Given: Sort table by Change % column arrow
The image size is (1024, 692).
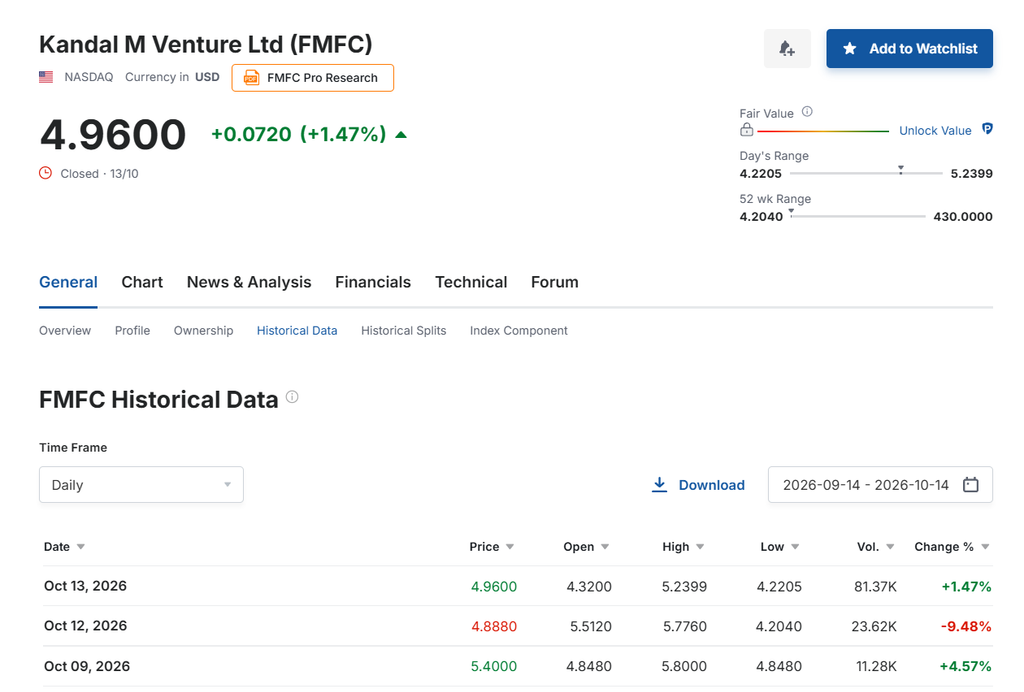Looking at the screenshot, I should [985, 546].
